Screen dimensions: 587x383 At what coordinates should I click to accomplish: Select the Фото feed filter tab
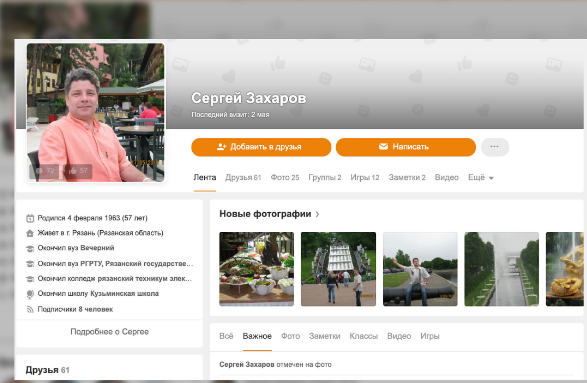(x=291, y=336)
